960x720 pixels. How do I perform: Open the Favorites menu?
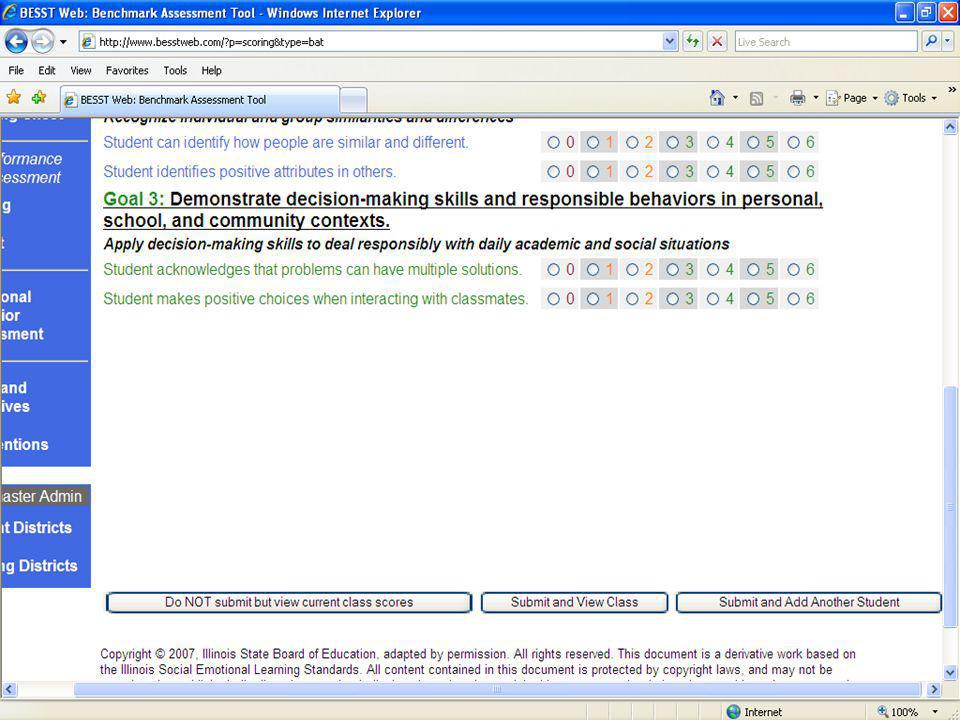(127, 70)
